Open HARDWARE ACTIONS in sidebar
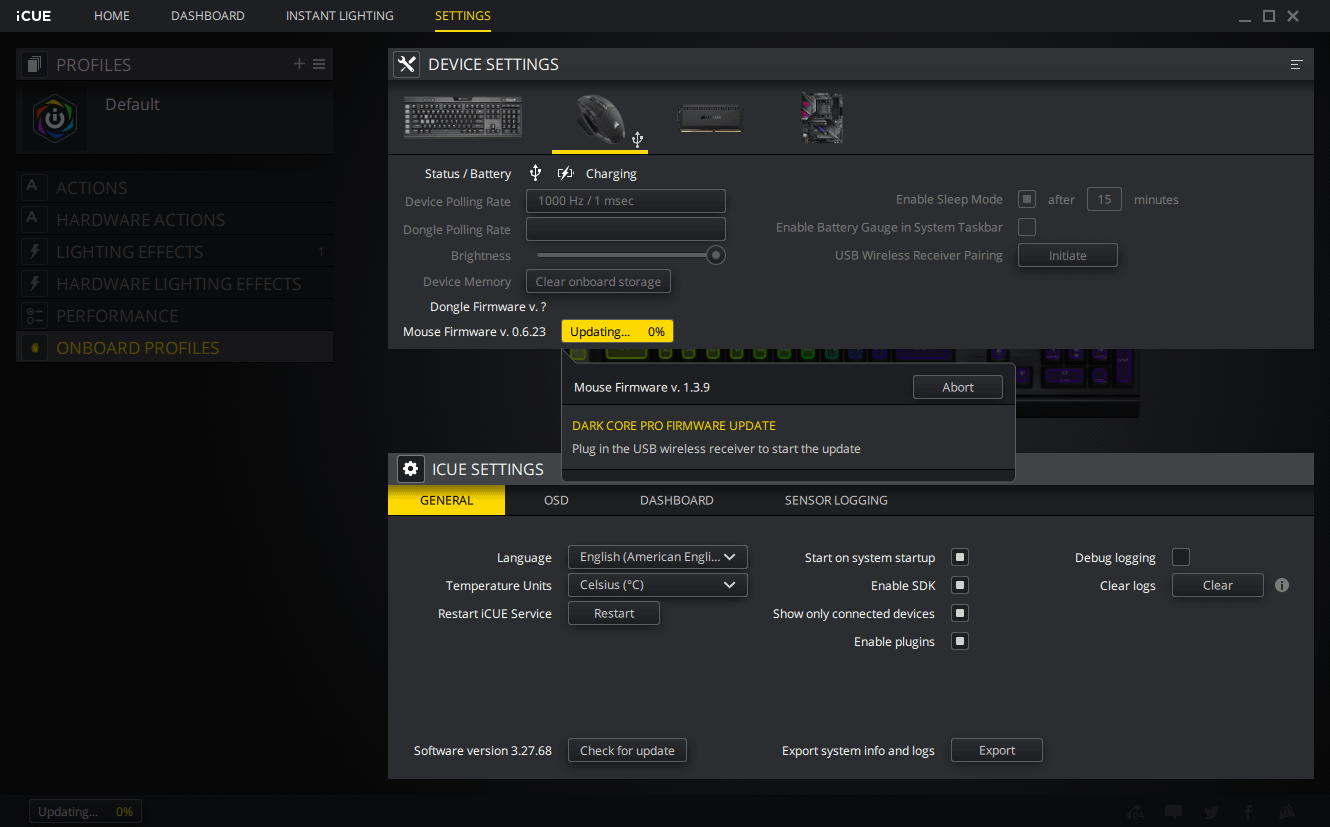The width and height of the screenshot is (1330, 827). pos(174,220)
